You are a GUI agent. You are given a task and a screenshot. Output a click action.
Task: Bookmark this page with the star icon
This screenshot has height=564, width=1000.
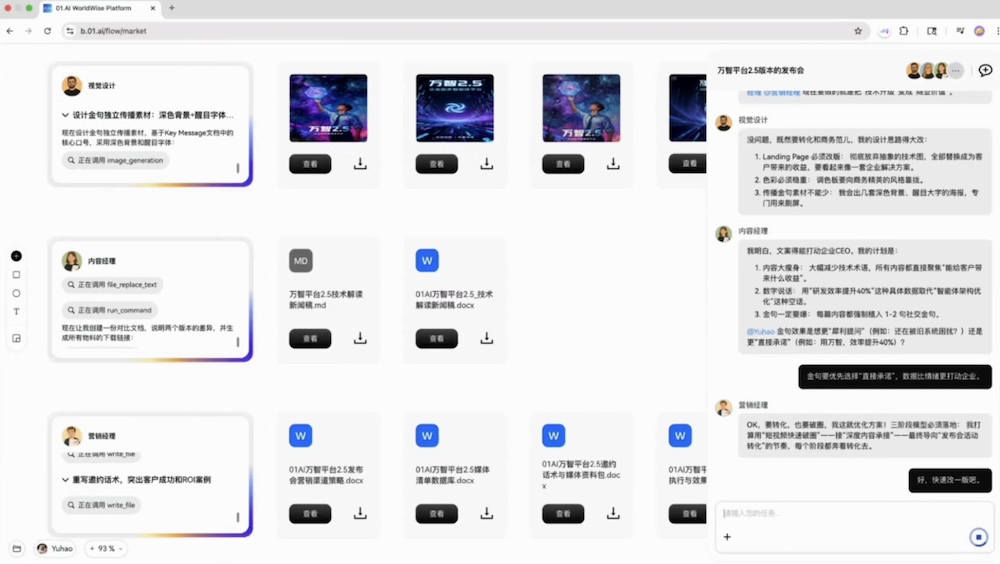[858, 31]
